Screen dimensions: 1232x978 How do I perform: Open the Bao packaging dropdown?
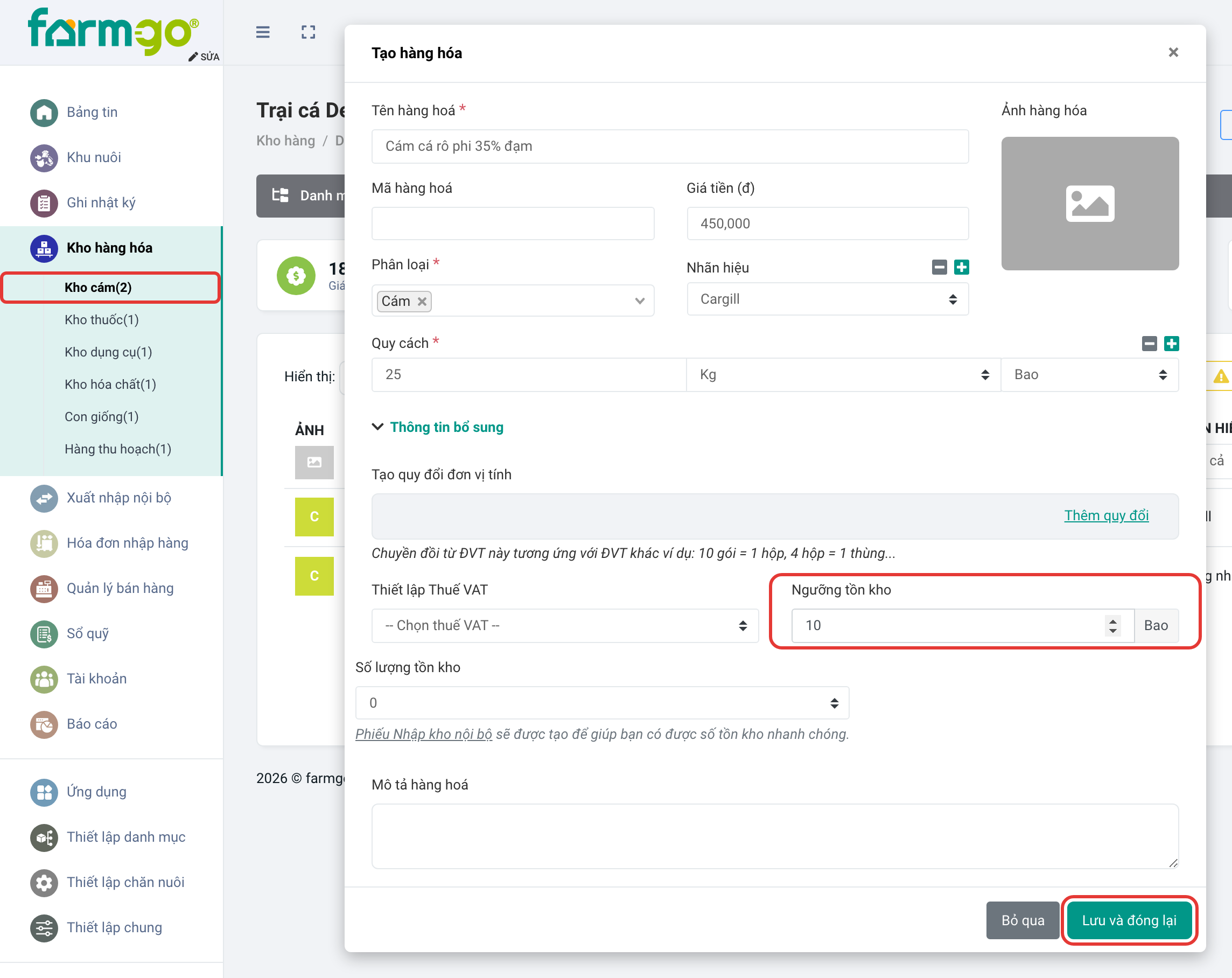point(1089,374)
